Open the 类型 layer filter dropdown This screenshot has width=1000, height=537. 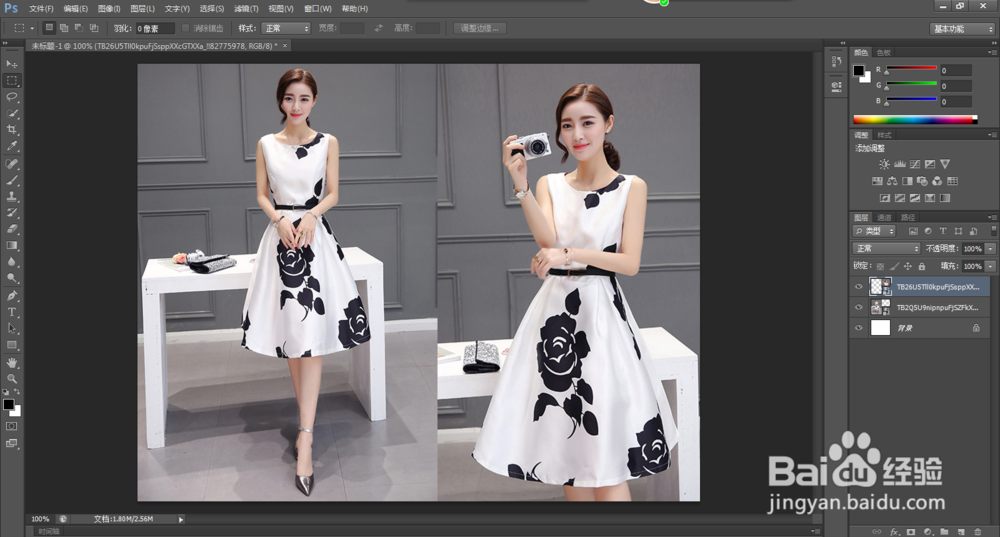point(874,231)
